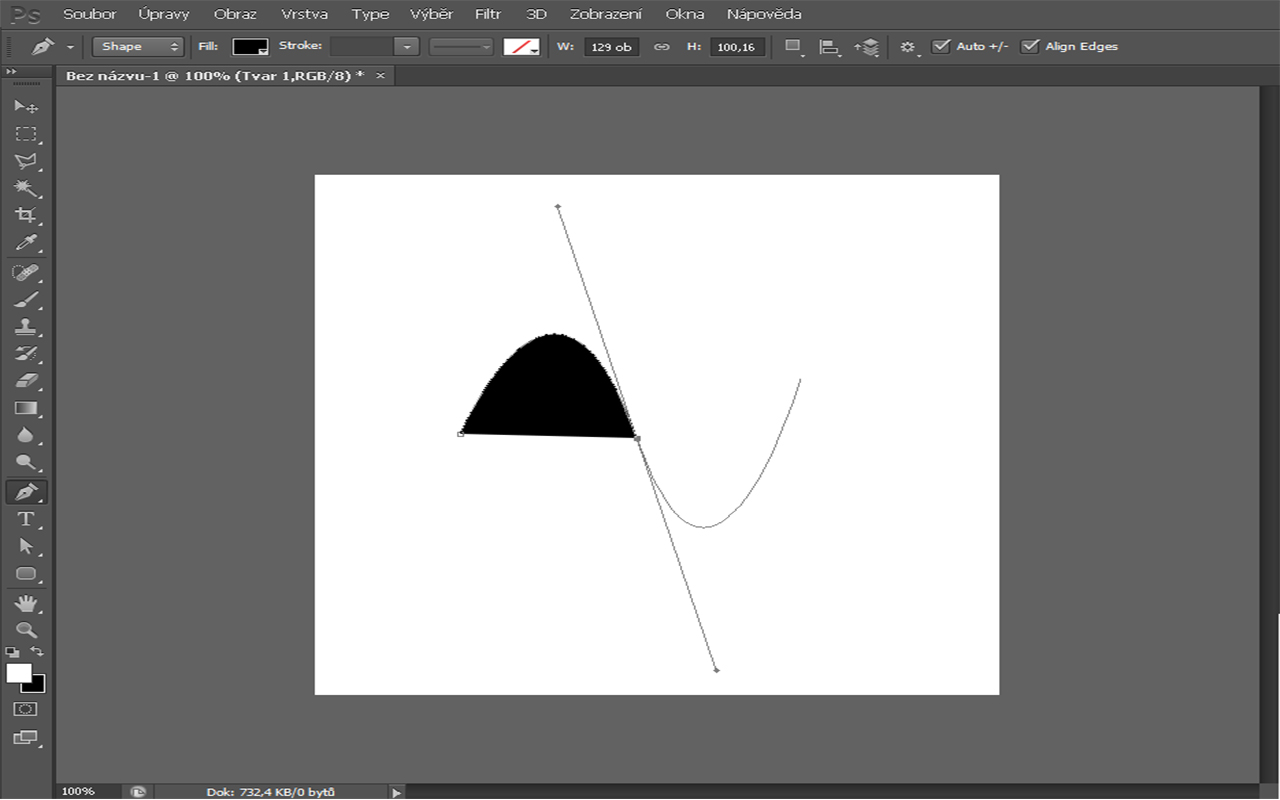The height and width of the screenshot is (800, 1280).
Task: Switch to the Eraser tool
Action: tap(26, 381)
